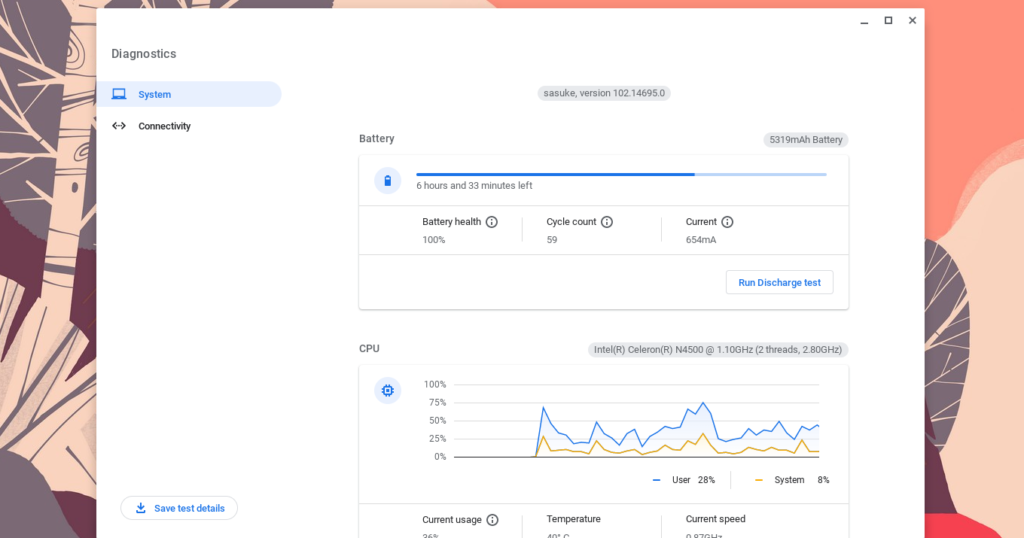The height and width of the screenshot is (538, 1024).
Task: Show info for Cycle count
Action: click(607, 222)
